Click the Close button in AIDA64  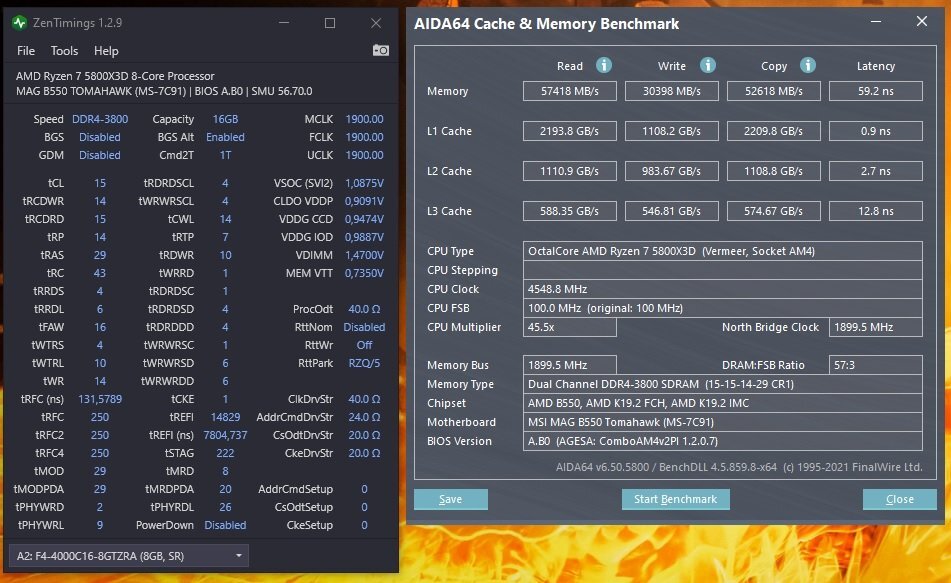click(x=899, y=499)
